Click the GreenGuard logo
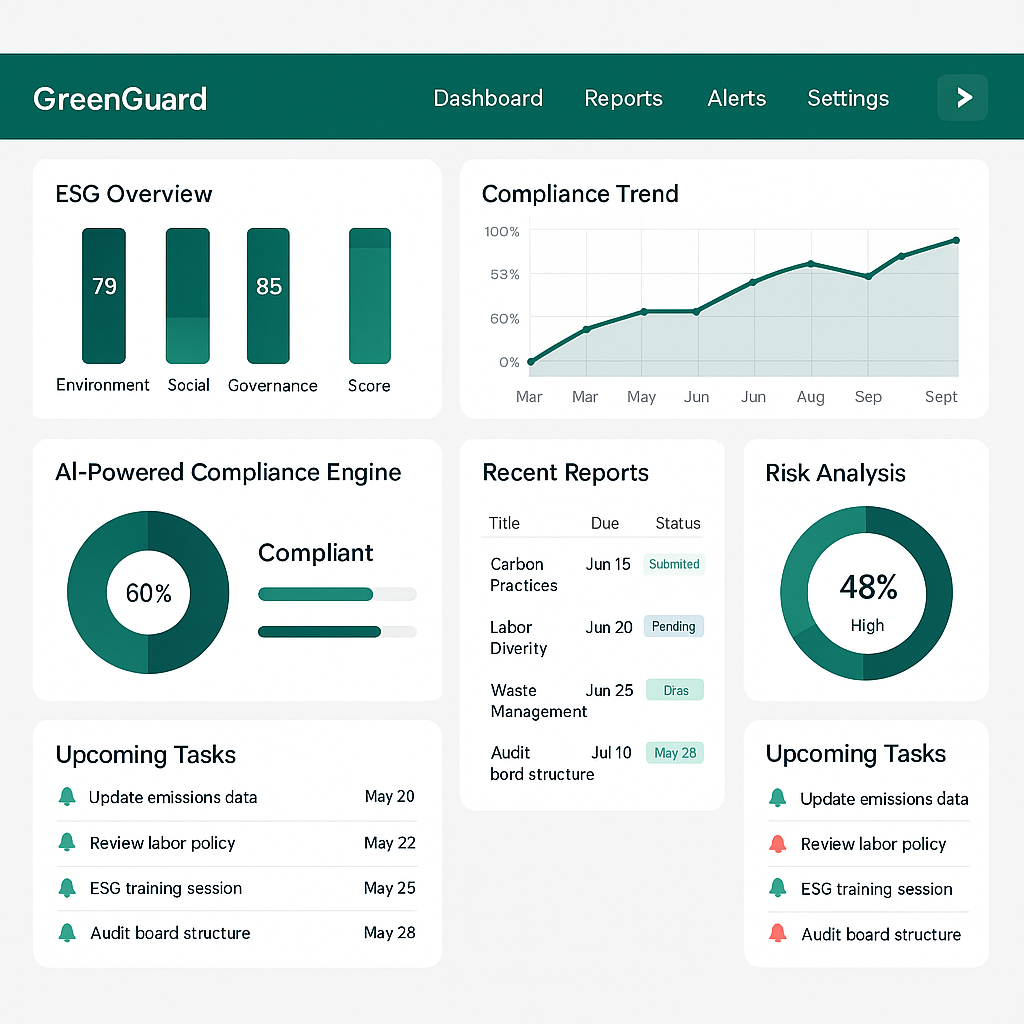Screen dimensions: 1024x1024 click(x=120, y=99)
